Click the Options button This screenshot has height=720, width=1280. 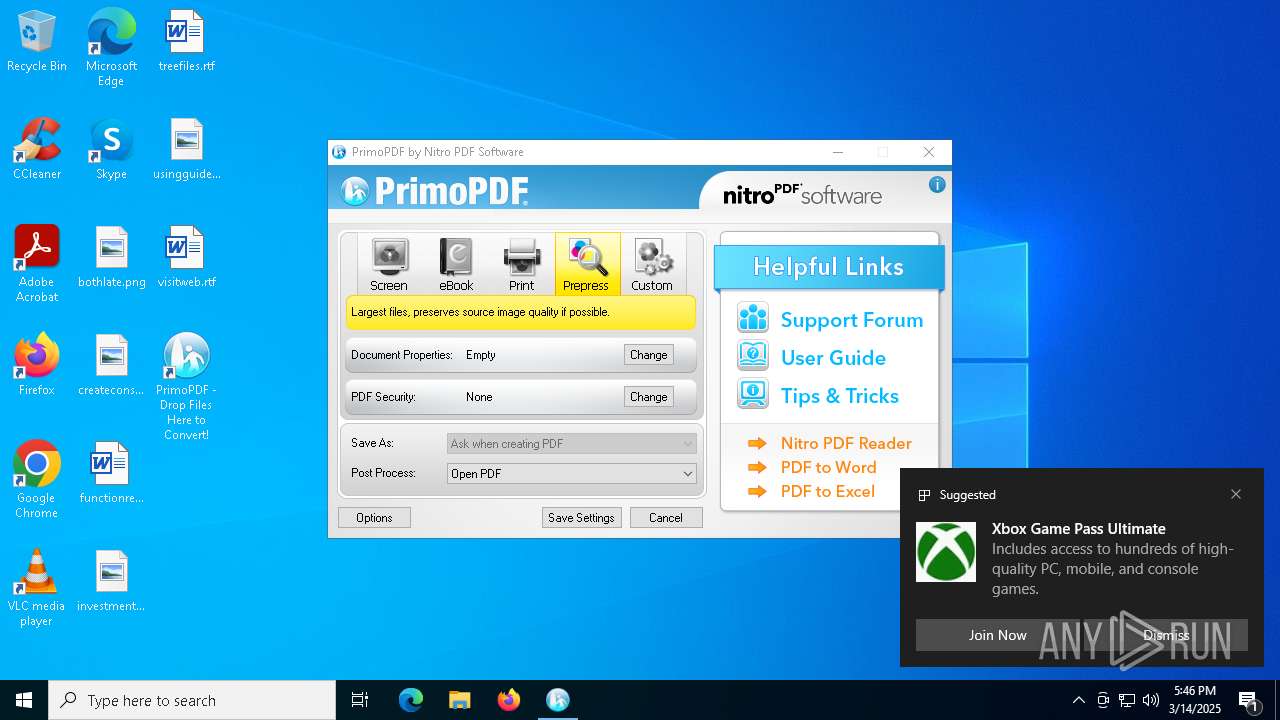point(374,518)
